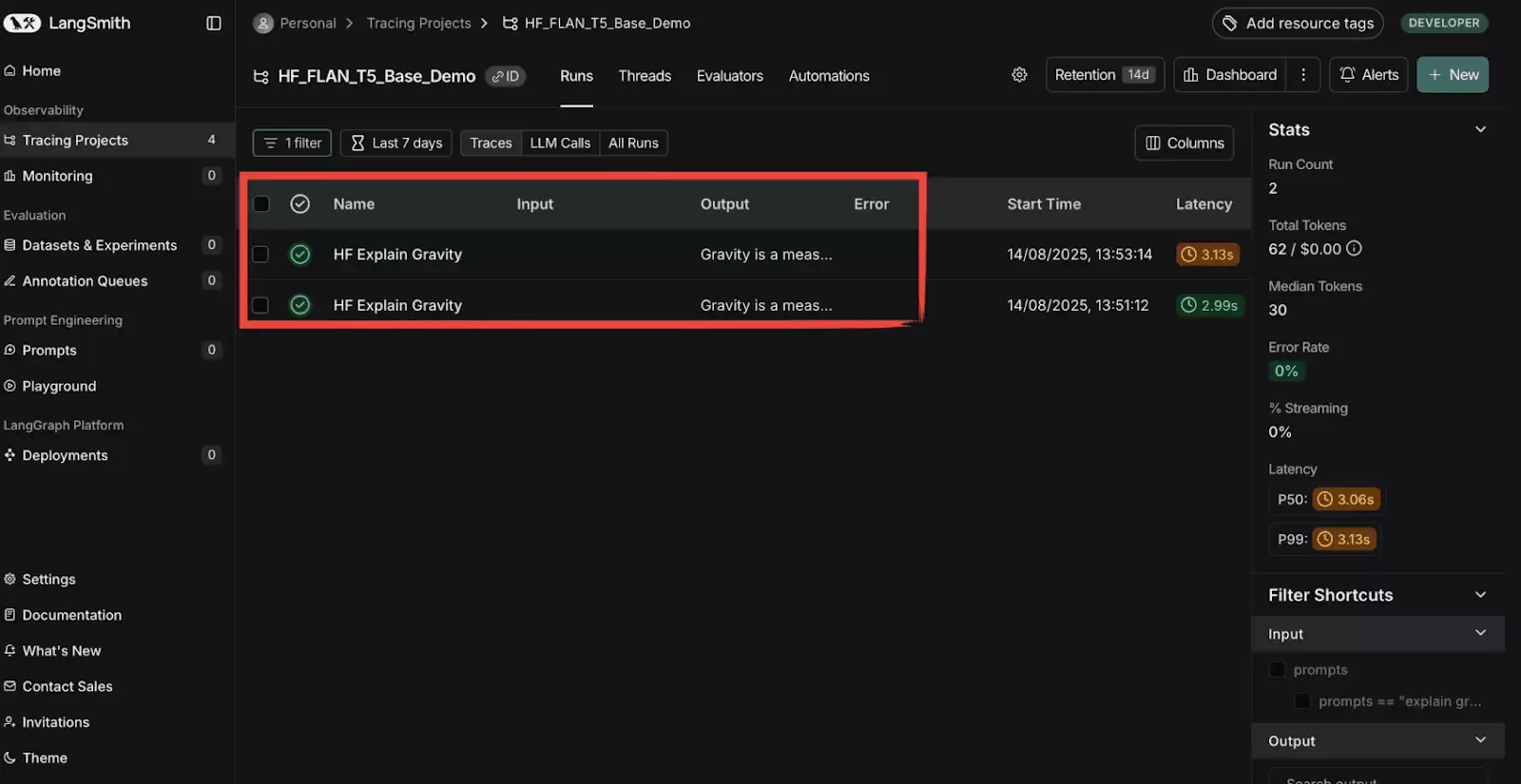The height and width of the screenshot is (784, 1521).
Task: Click the New button
Action: pos(1453,75)
